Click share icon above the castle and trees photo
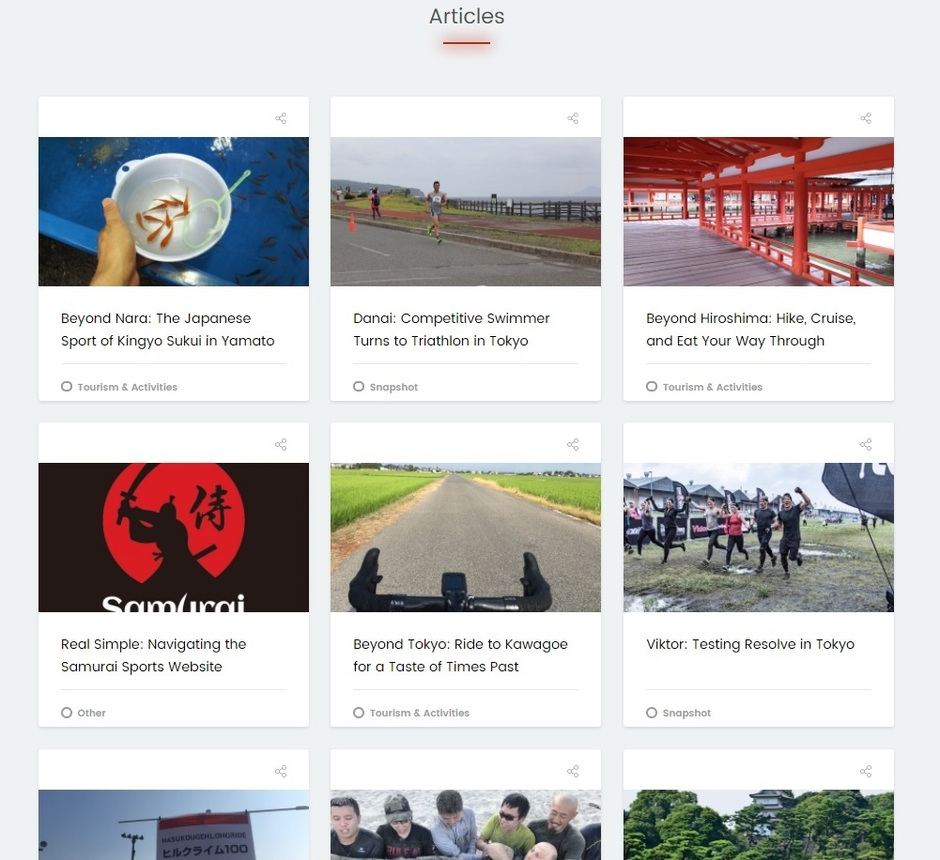The width and height of the screenshot is (940, 860). point(866,771)
